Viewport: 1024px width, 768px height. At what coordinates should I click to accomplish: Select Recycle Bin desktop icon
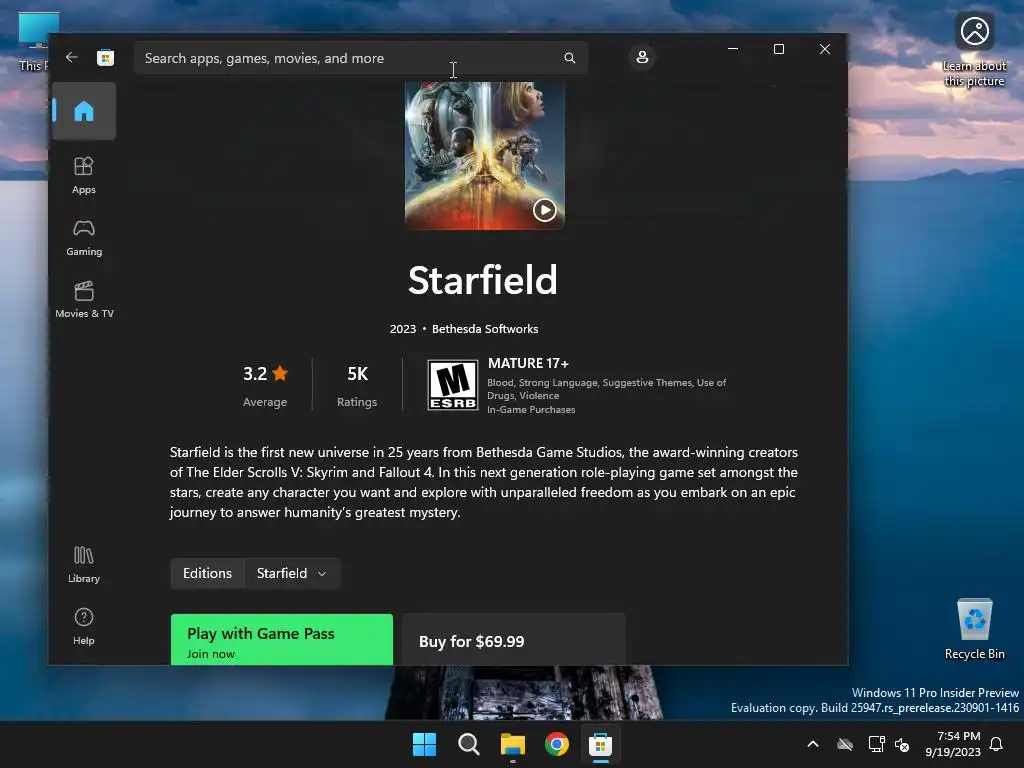tap(974, 629)
